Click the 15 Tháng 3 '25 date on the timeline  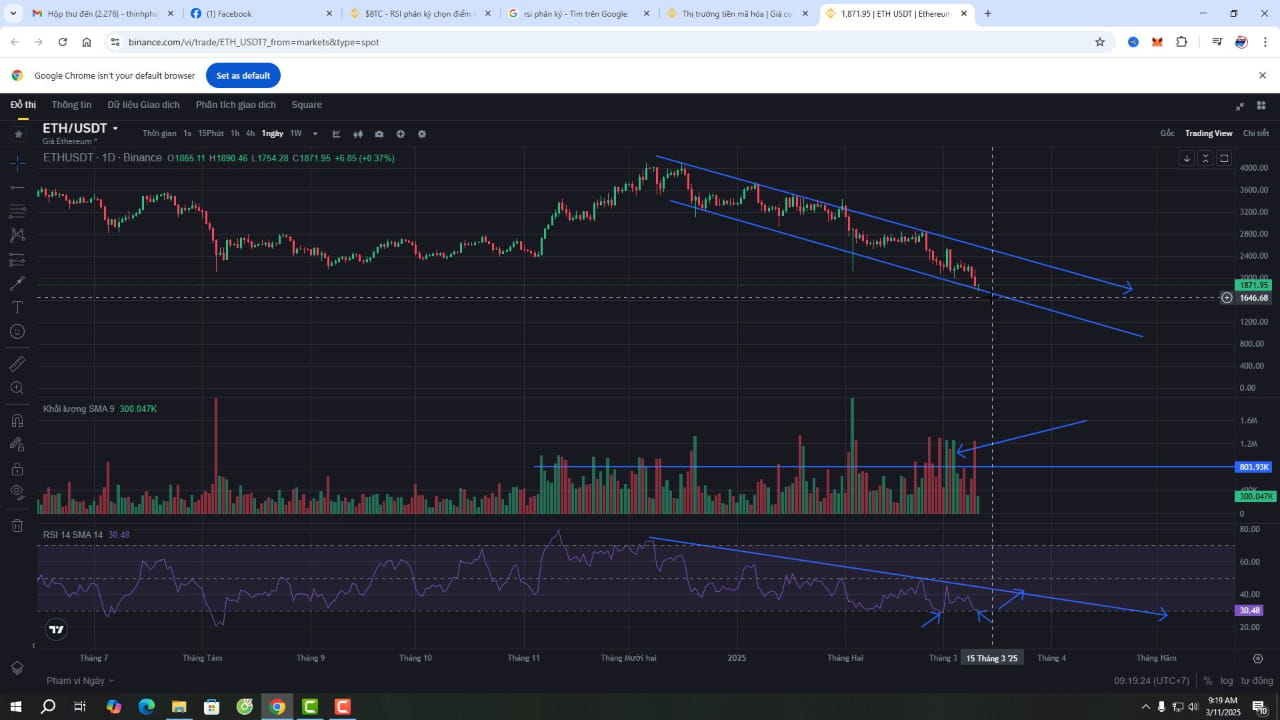click(x=991, y=658)
